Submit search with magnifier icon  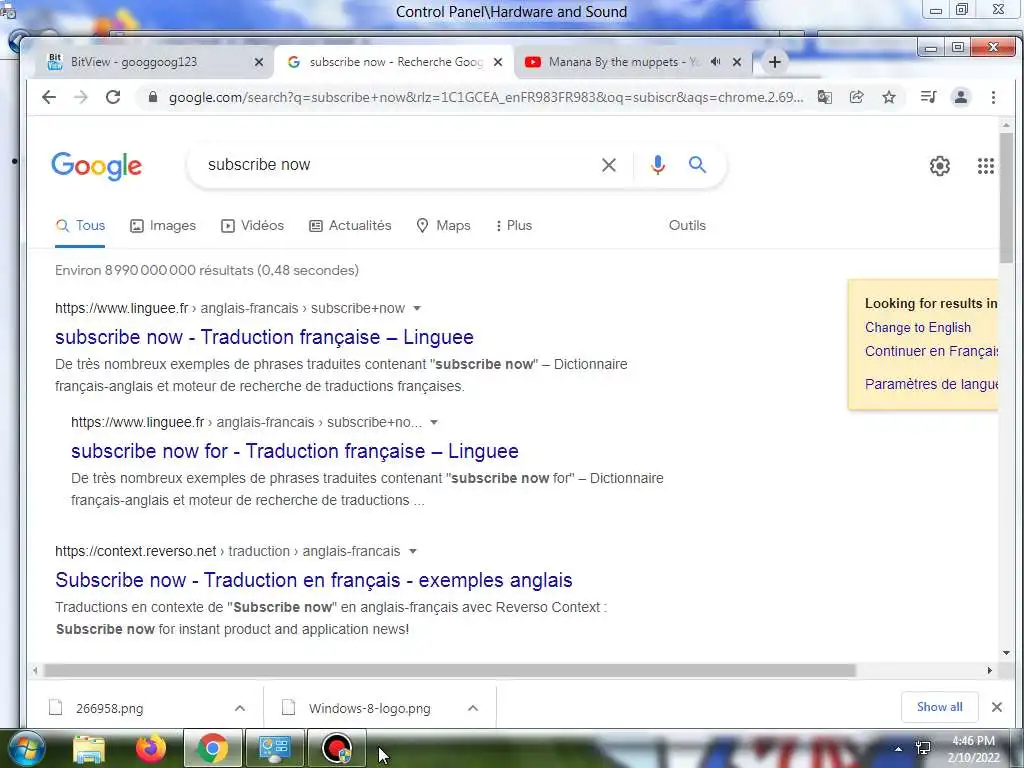coord(697,165)
